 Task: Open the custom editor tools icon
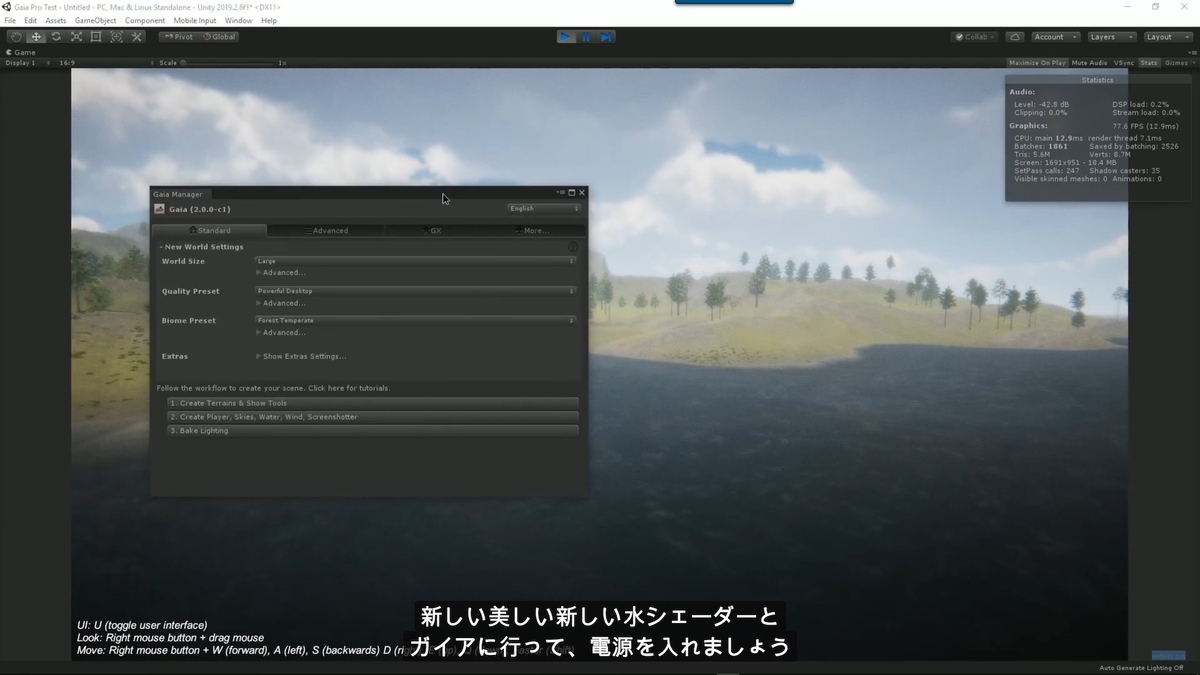pyautogui.click(x=137, y=37)
